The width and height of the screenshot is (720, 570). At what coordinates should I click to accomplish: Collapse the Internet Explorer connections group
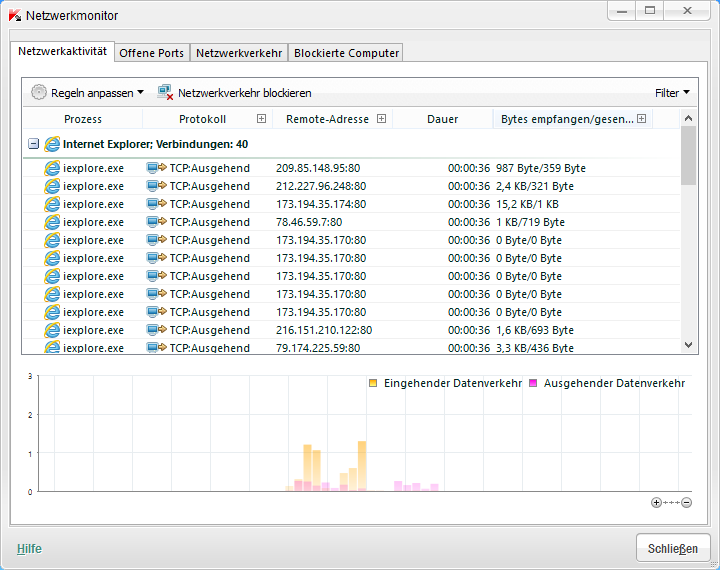click(x=34, y=144)
